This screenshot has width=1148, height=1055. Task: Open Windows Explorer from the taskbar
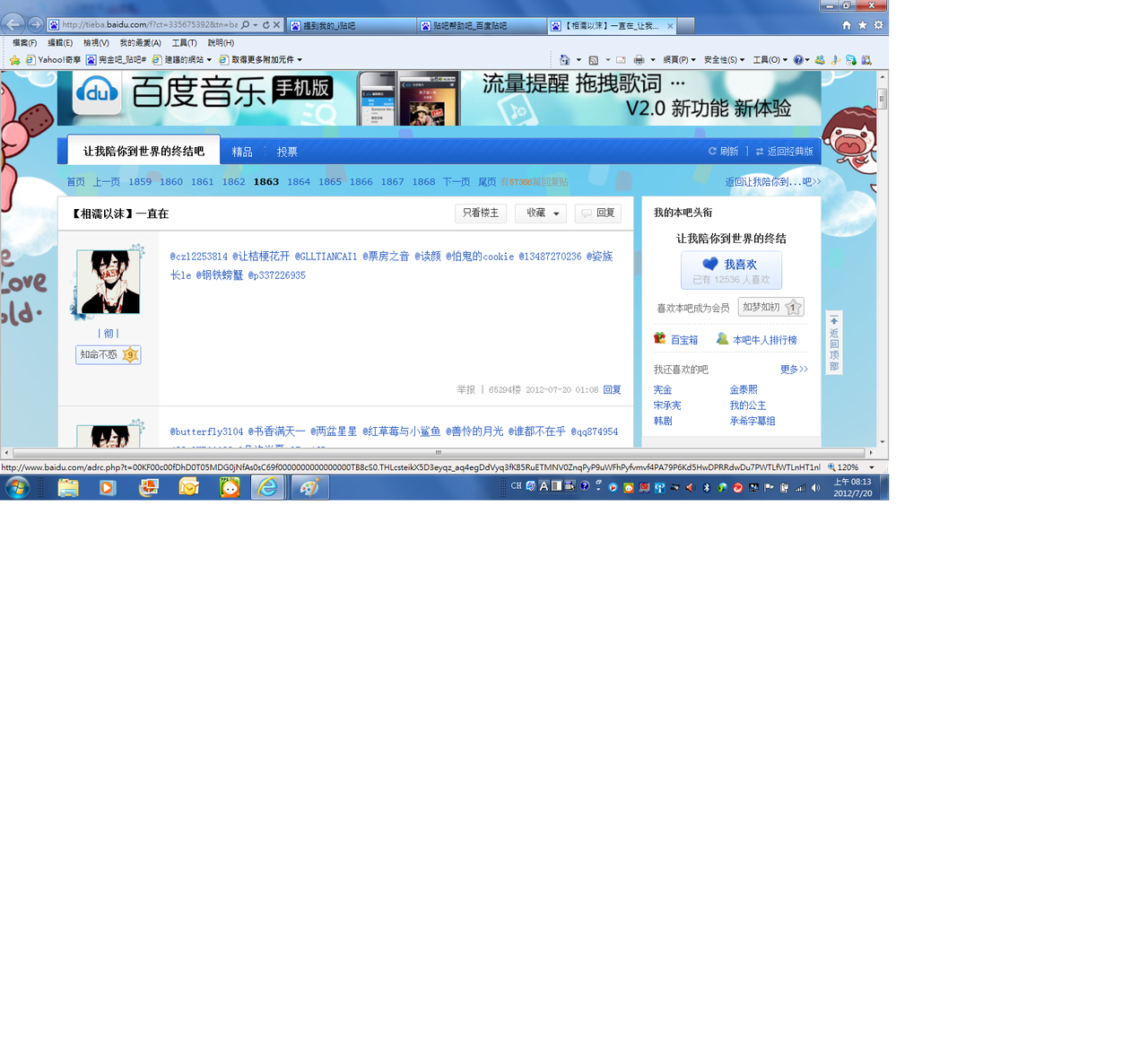tap(68, 487)
